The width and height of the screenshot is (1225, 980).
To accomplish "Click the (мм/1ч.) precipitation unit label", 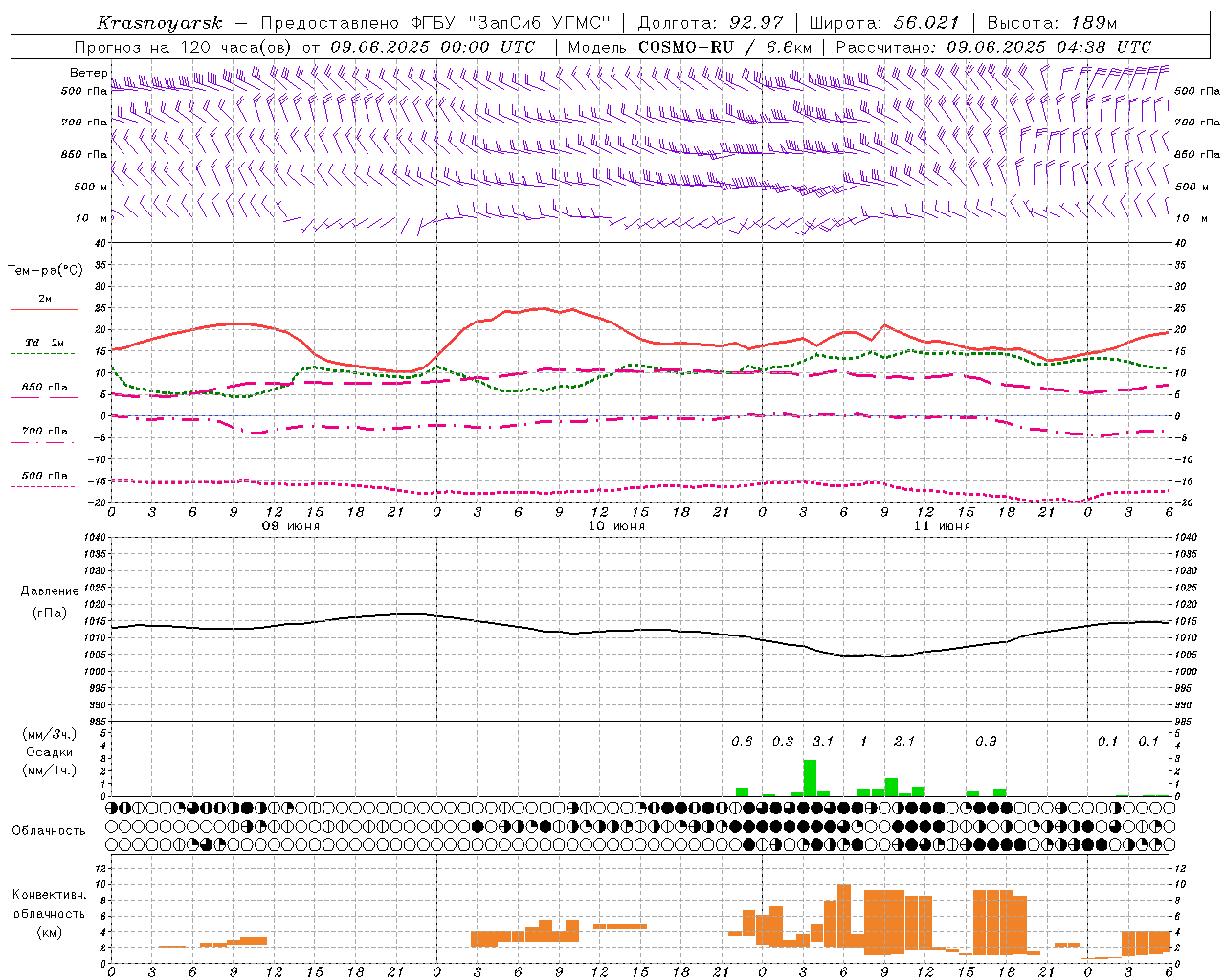I will click(50, 770).
